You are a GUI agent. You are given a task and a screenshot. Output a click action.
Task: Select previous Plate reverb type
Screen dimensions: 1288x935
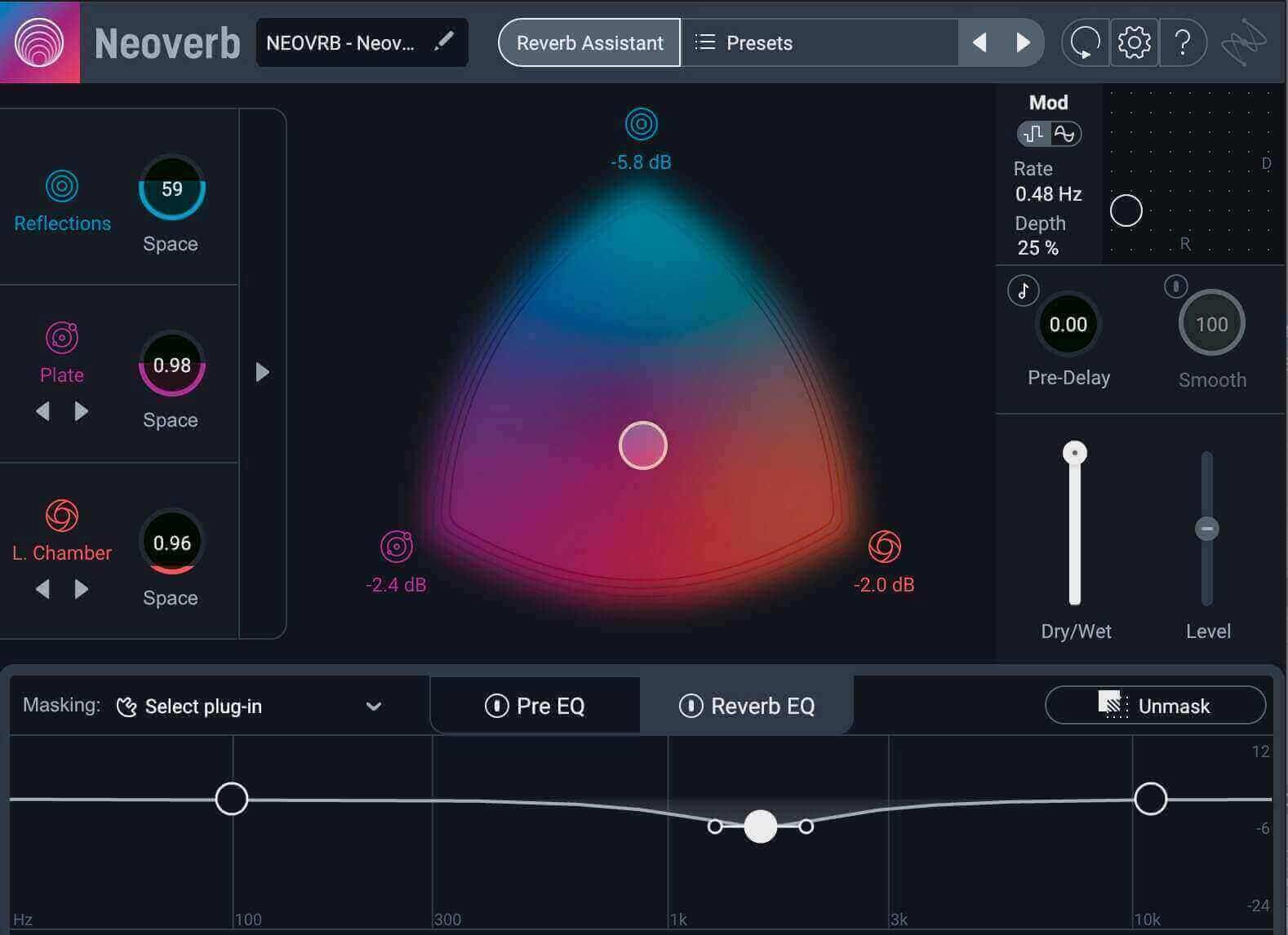click(x=43, y=411)
